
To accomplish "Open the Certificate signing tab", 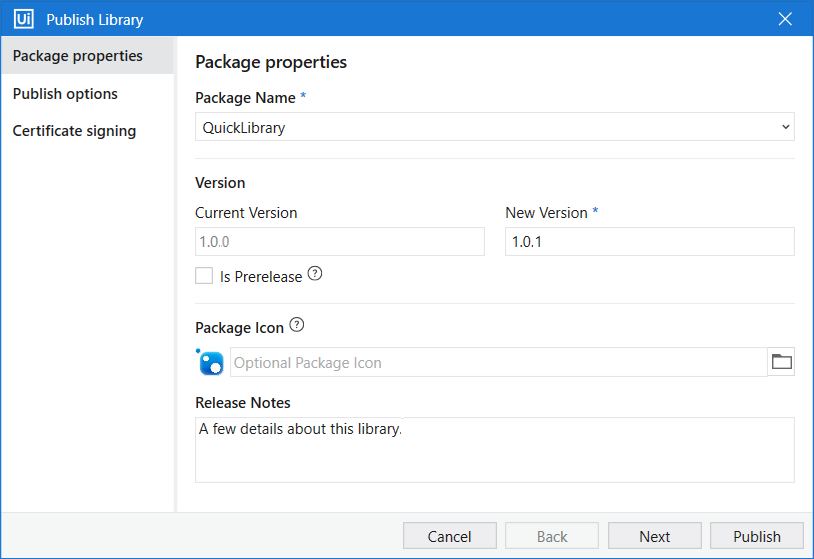I will 74,131.
